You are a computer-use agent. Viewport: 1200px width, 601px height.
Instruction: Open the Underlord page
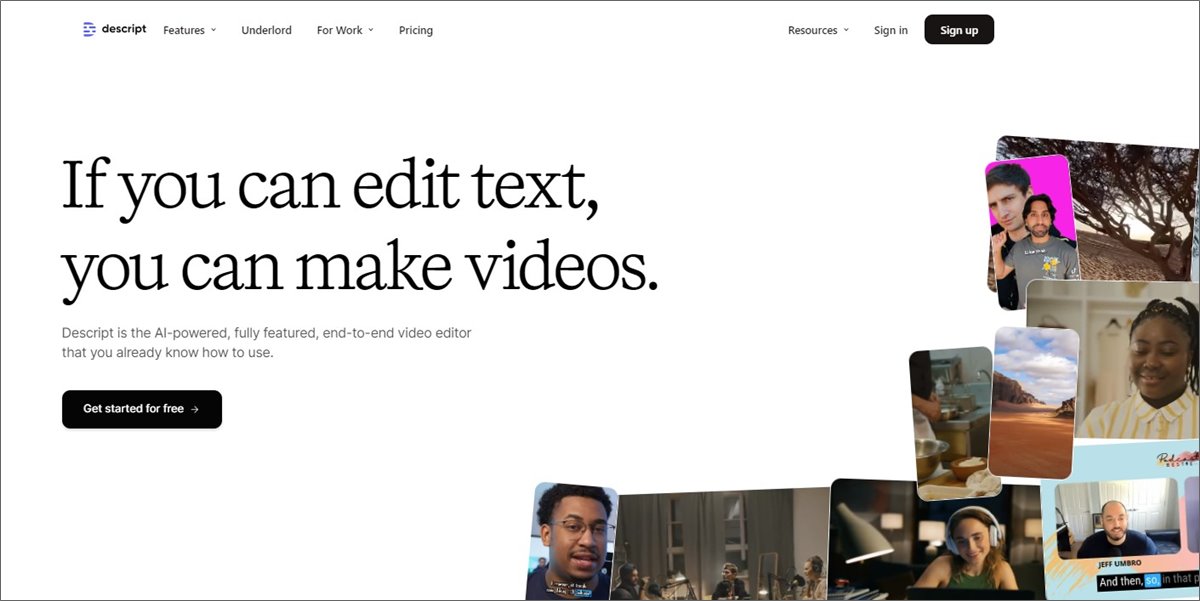coord(266,30)
